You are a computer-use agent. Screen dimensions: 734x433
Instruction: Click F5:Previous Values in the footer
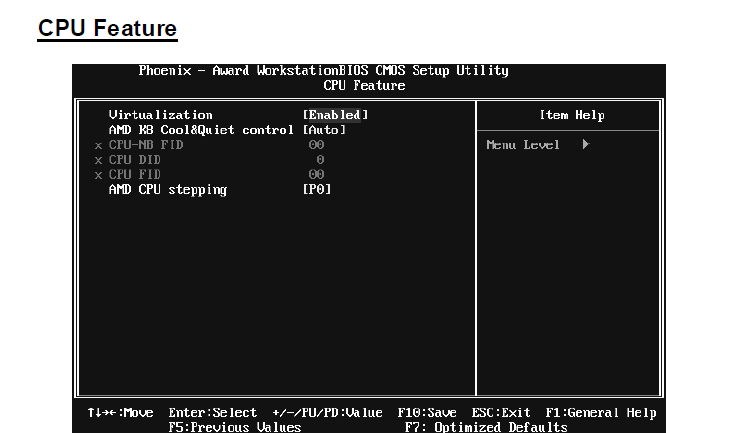[235, 427]
